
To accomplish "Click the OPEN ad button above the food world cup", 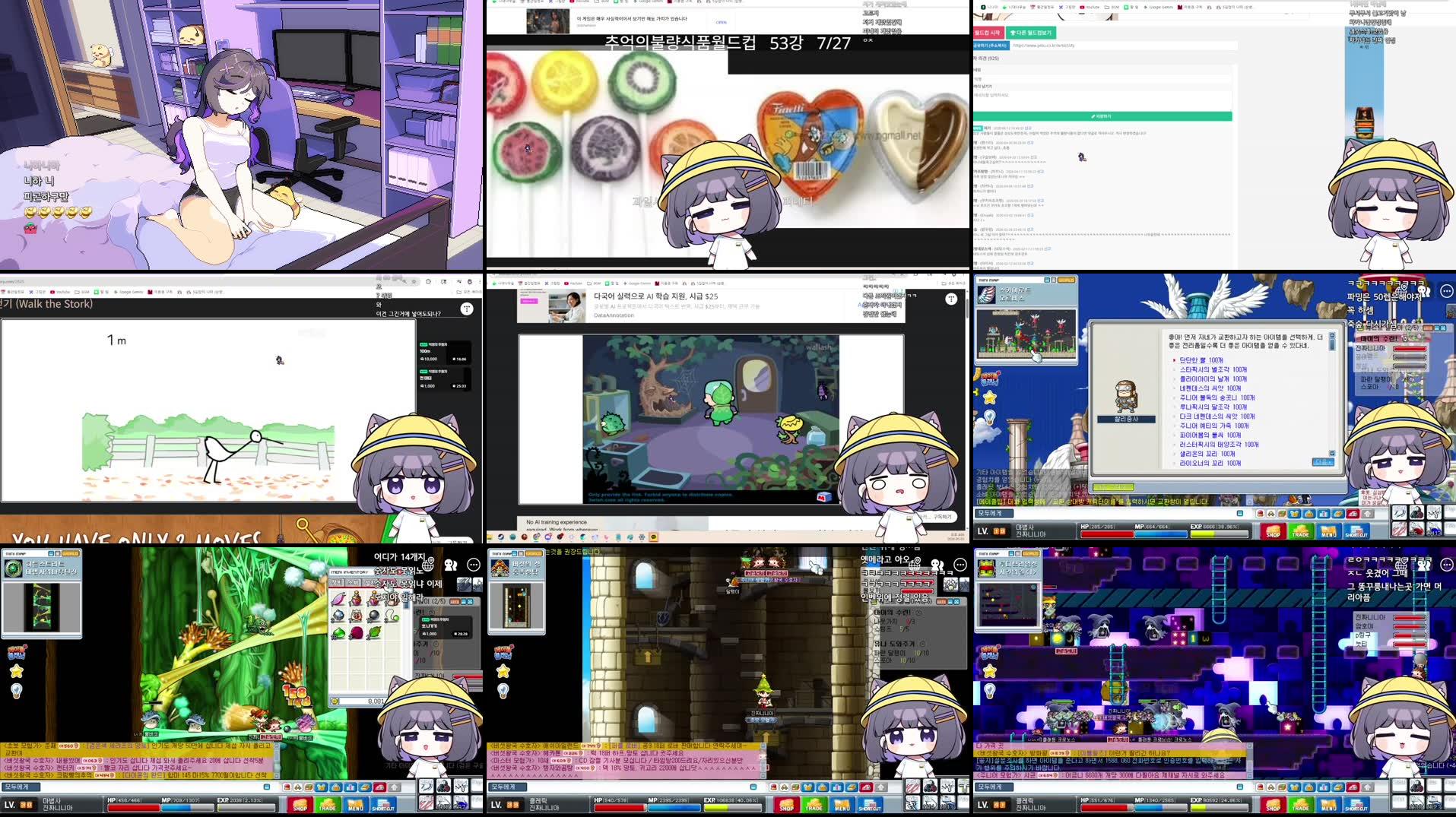I will pyautogui.click(x=721, y=22).
